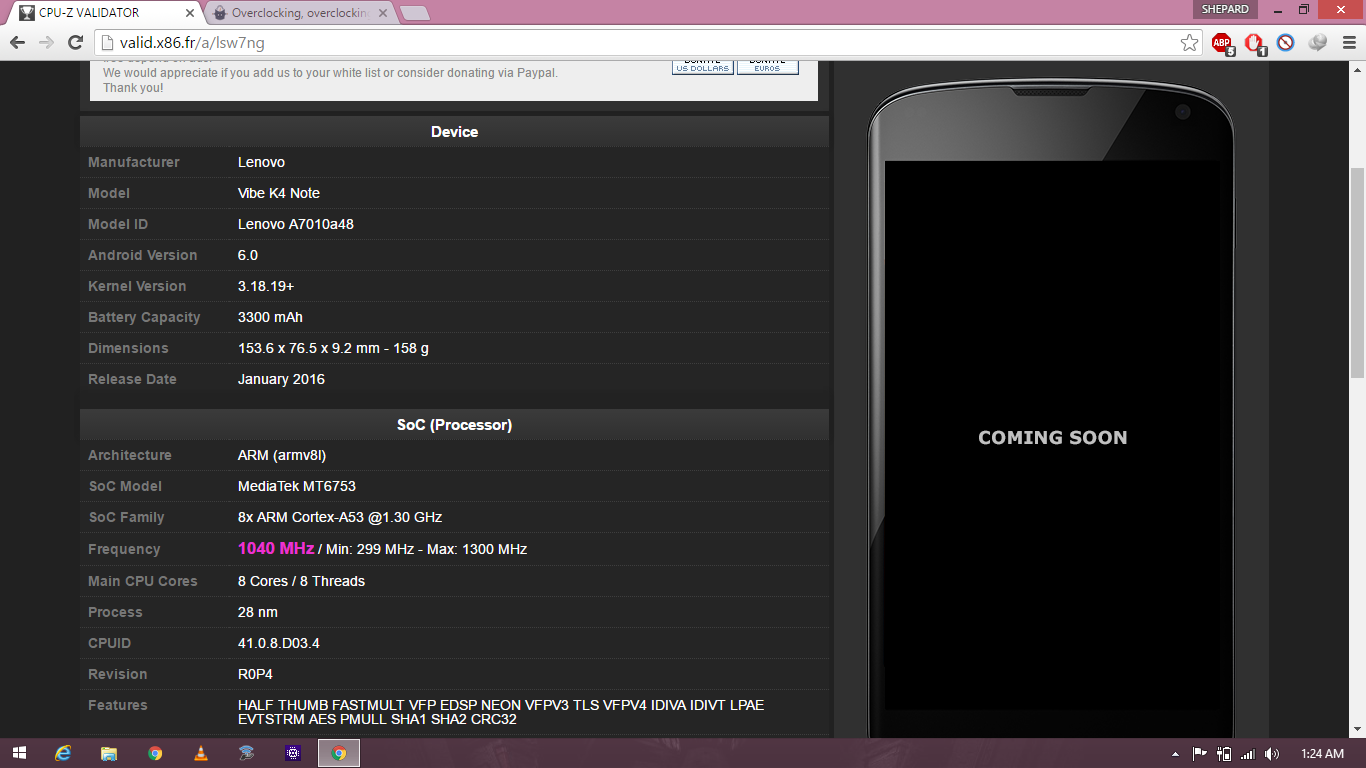Click the HALF THUMB FASTMULT features text

[501, 712]
